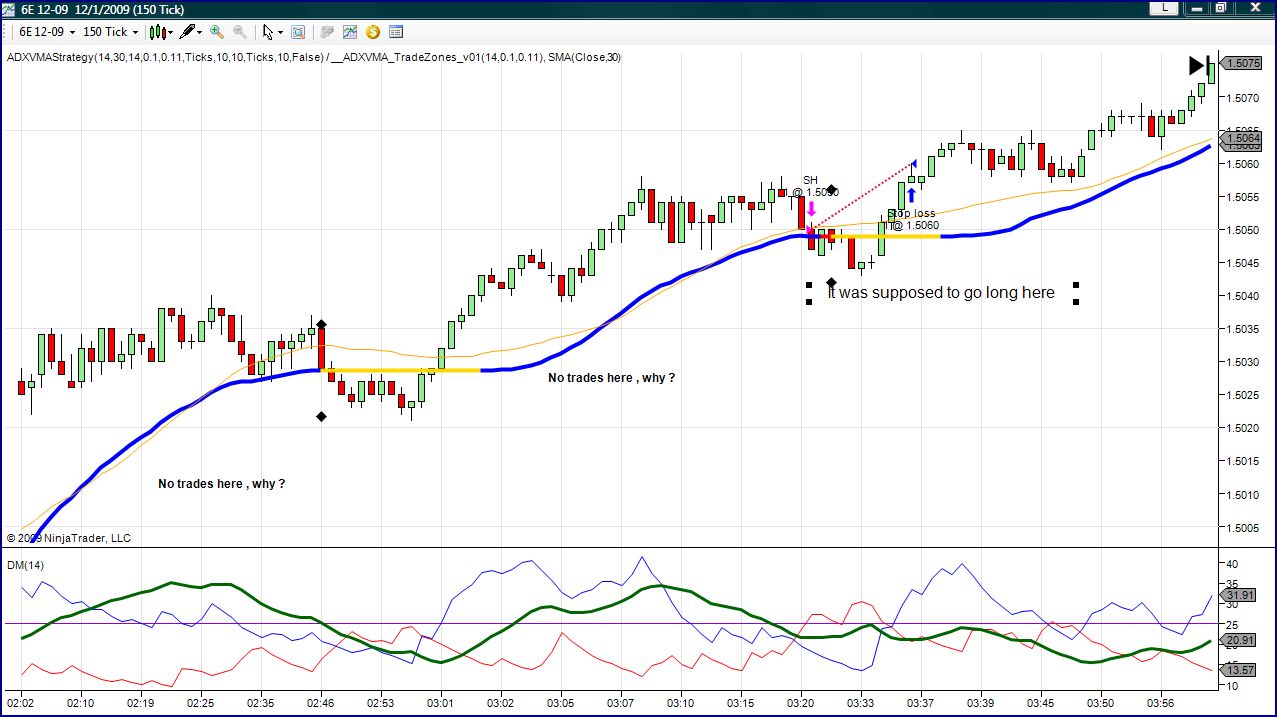Open the Indicators dialog icon
Viewport: 1277px width, 717px height.
click(350, 32)
